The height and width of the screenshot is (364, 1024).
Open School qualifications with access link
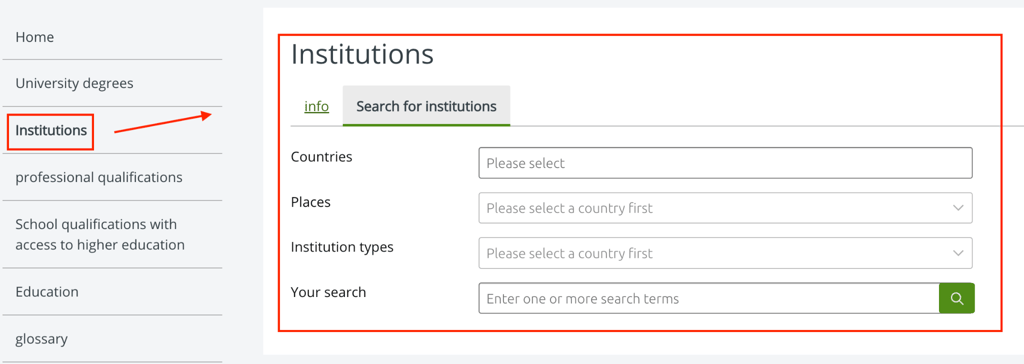pyautogui.click(x=100, y=235)
